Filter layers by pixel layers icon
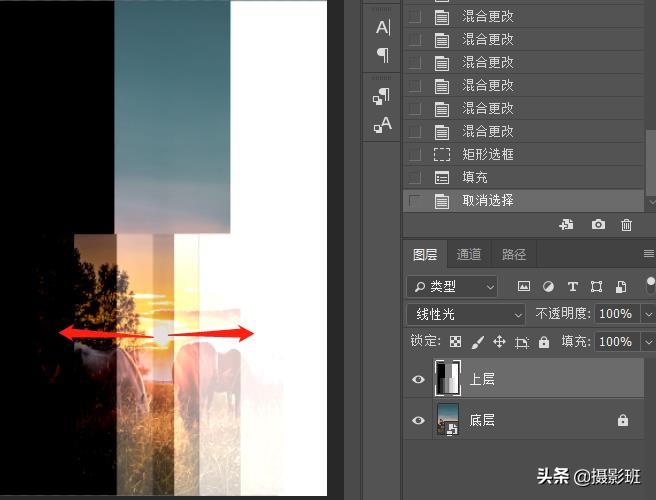Screen dimensions: 656x500 click(x=524, y=287)
